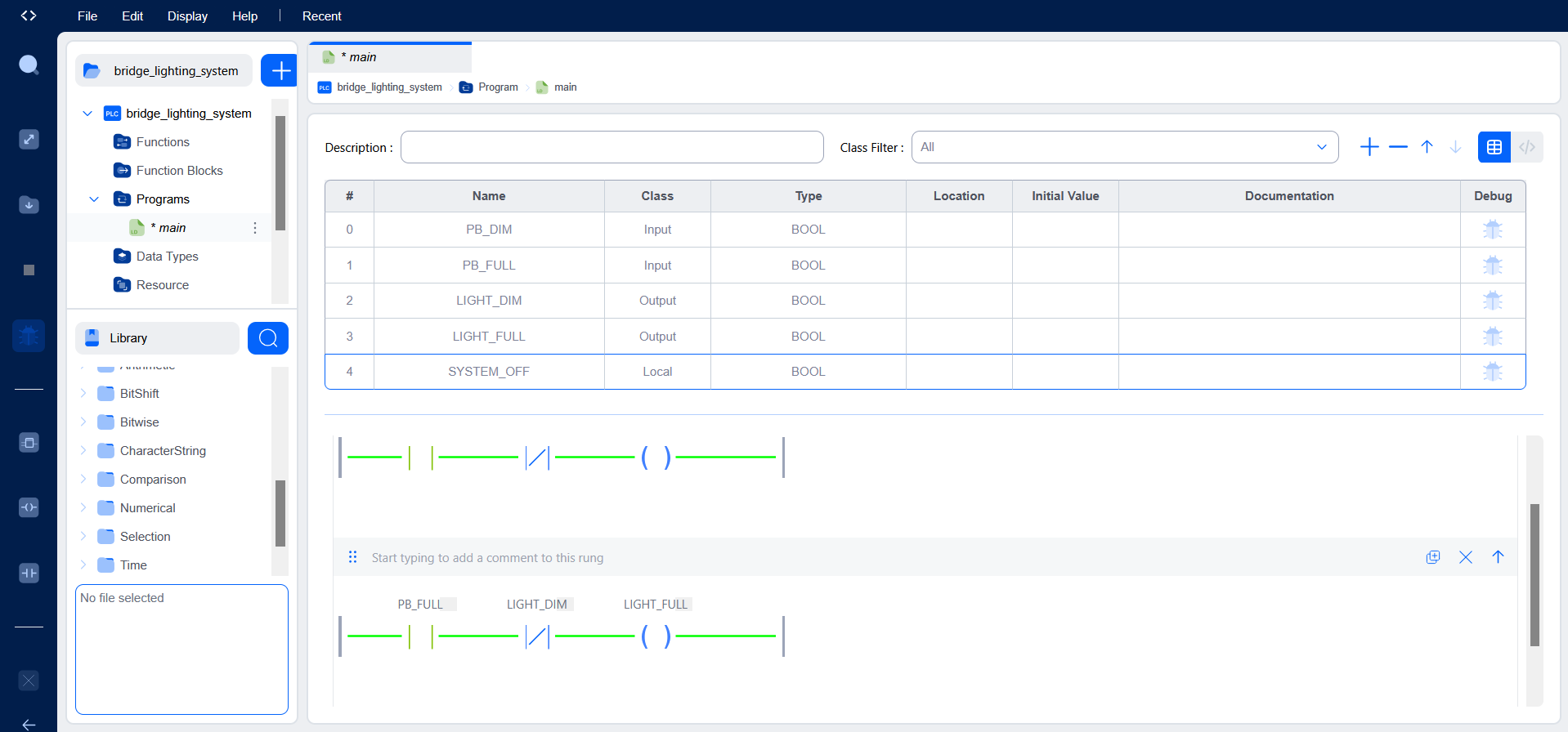Viewport: 1568px width, 732px height.
Task: Move variable down with arrow icon
Action: (x=1455, y=147)
